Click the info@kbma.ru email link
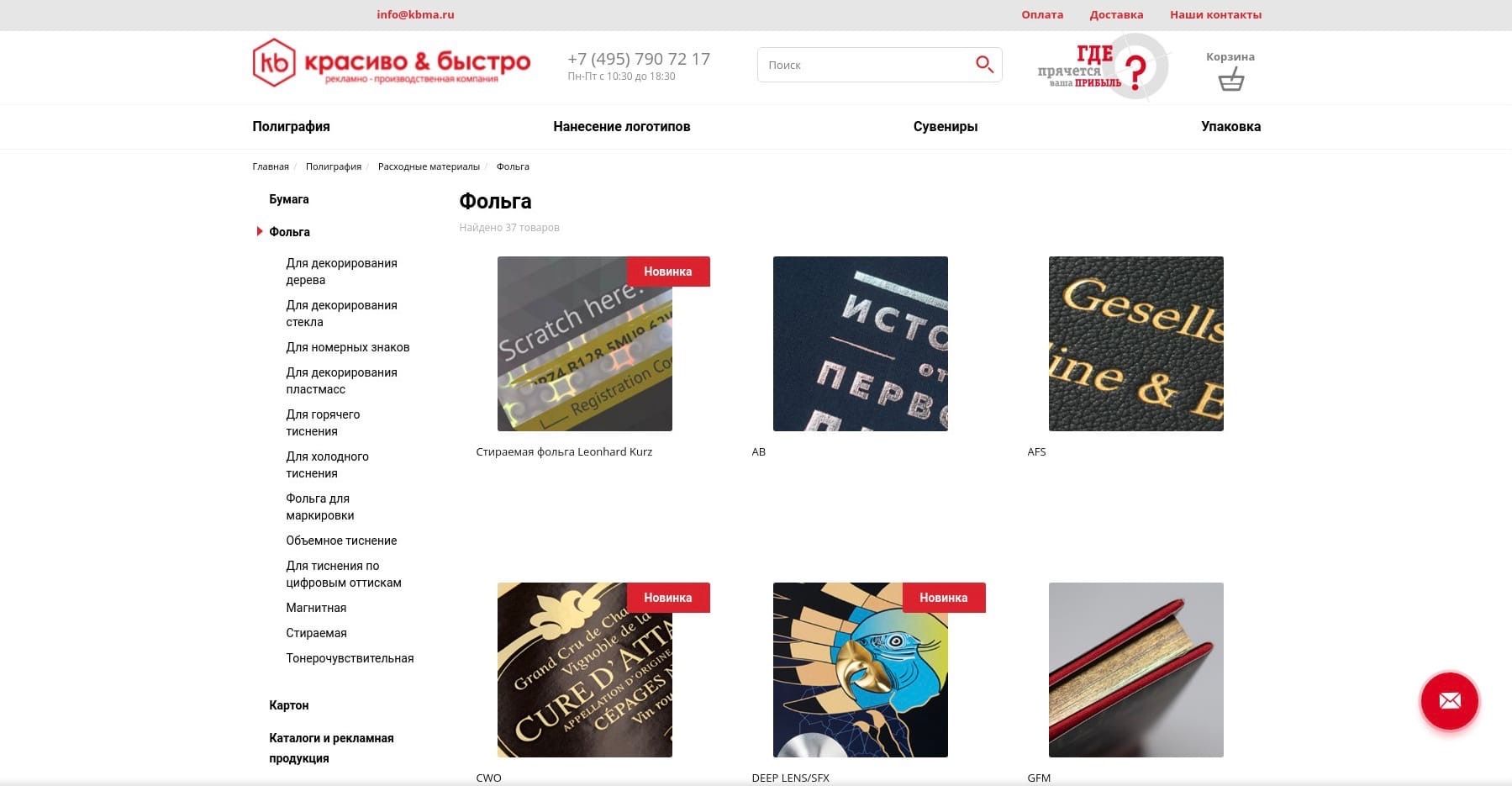Image resolution: width=1512 pixels, height=786 pixels. coord(415,14)
